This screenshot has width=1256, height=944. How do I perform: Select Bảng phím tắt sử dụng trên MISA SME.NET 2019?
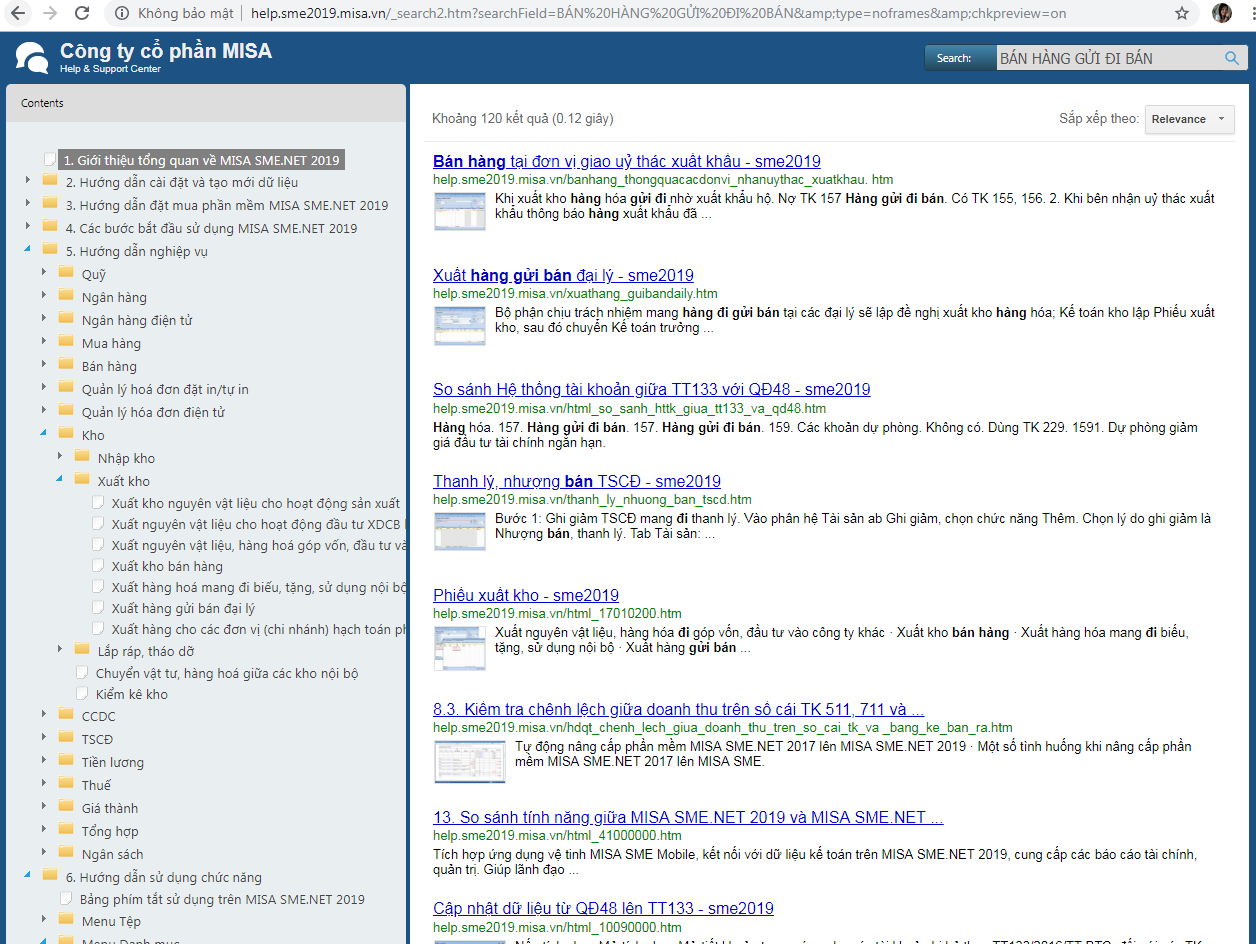(222, 899)
